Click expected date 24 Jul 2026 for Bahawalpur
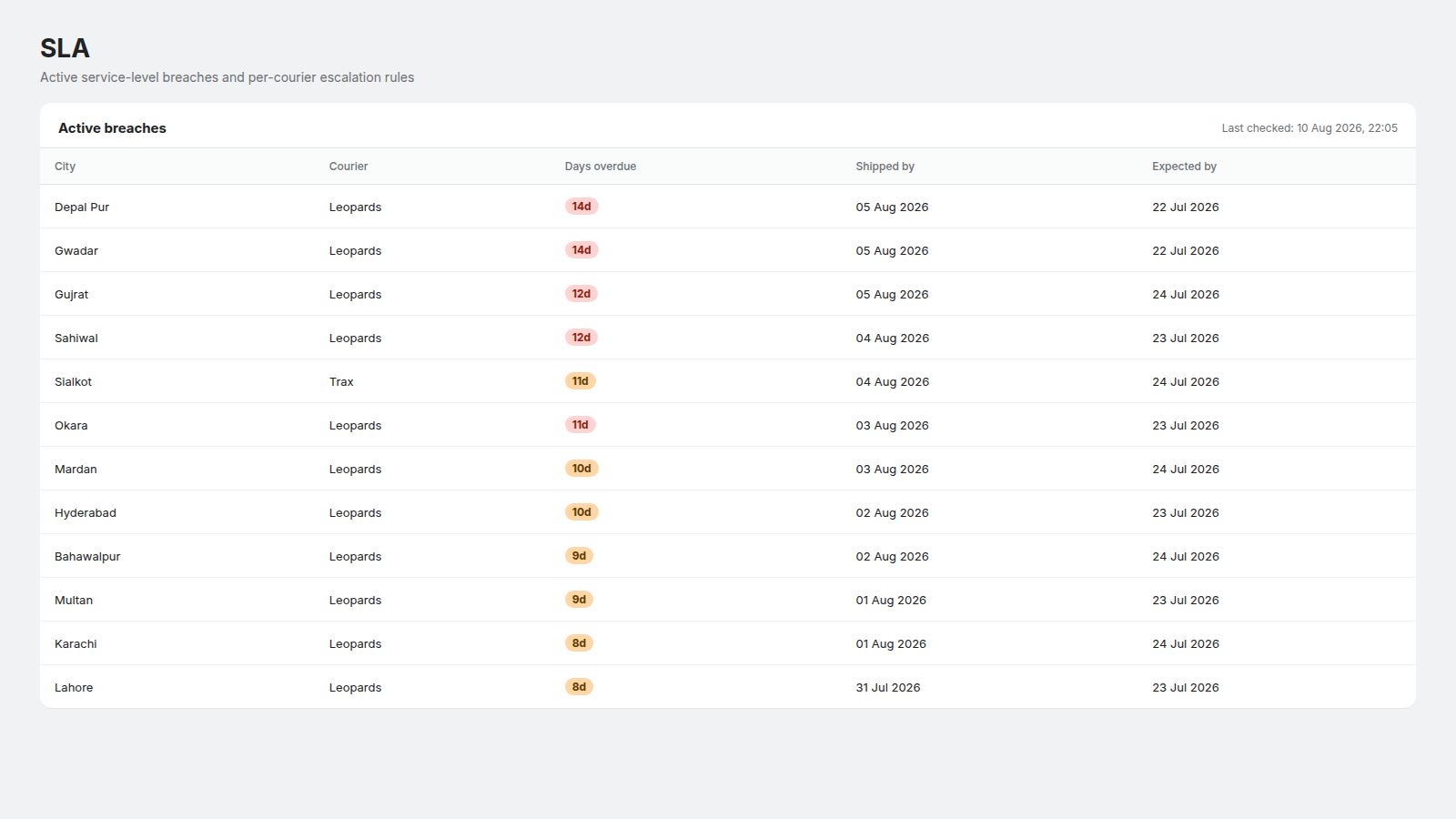 point(1186,557)
